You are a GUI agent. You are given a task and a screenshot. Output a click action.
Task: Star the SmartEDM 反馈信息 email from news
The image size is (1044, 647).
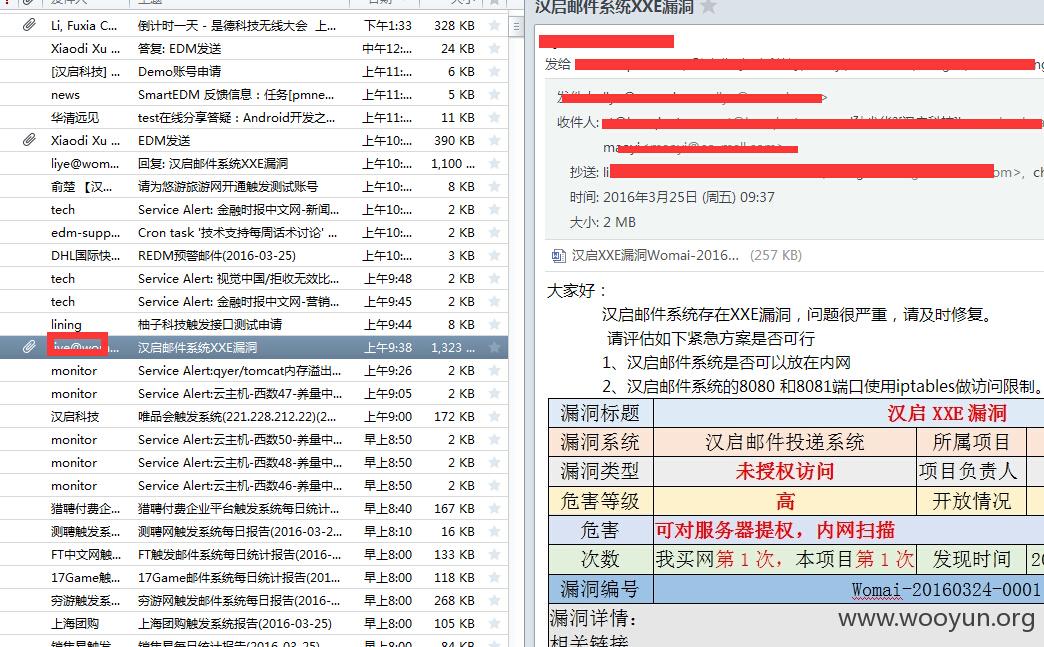click(x=494, y=95)
